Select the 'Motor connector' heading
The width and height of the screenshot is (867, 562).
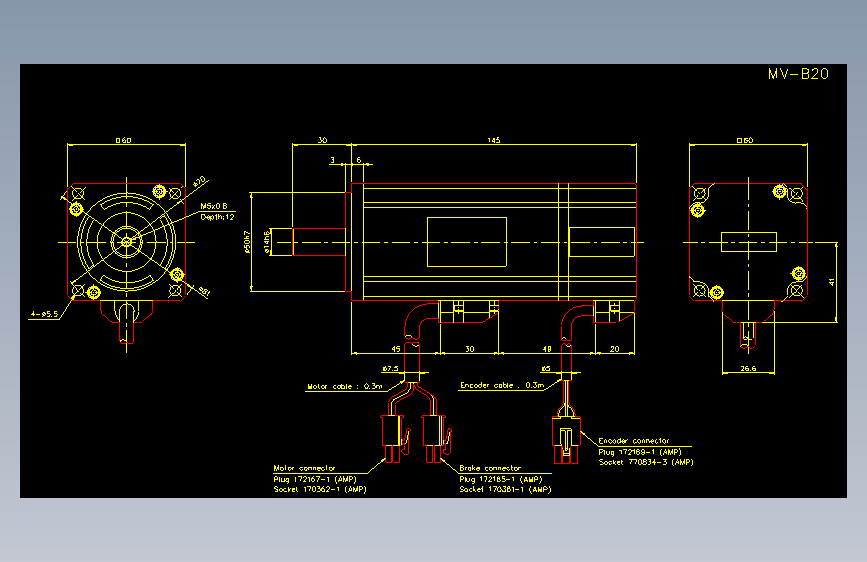pyautogui.click(x=304, y=468)
